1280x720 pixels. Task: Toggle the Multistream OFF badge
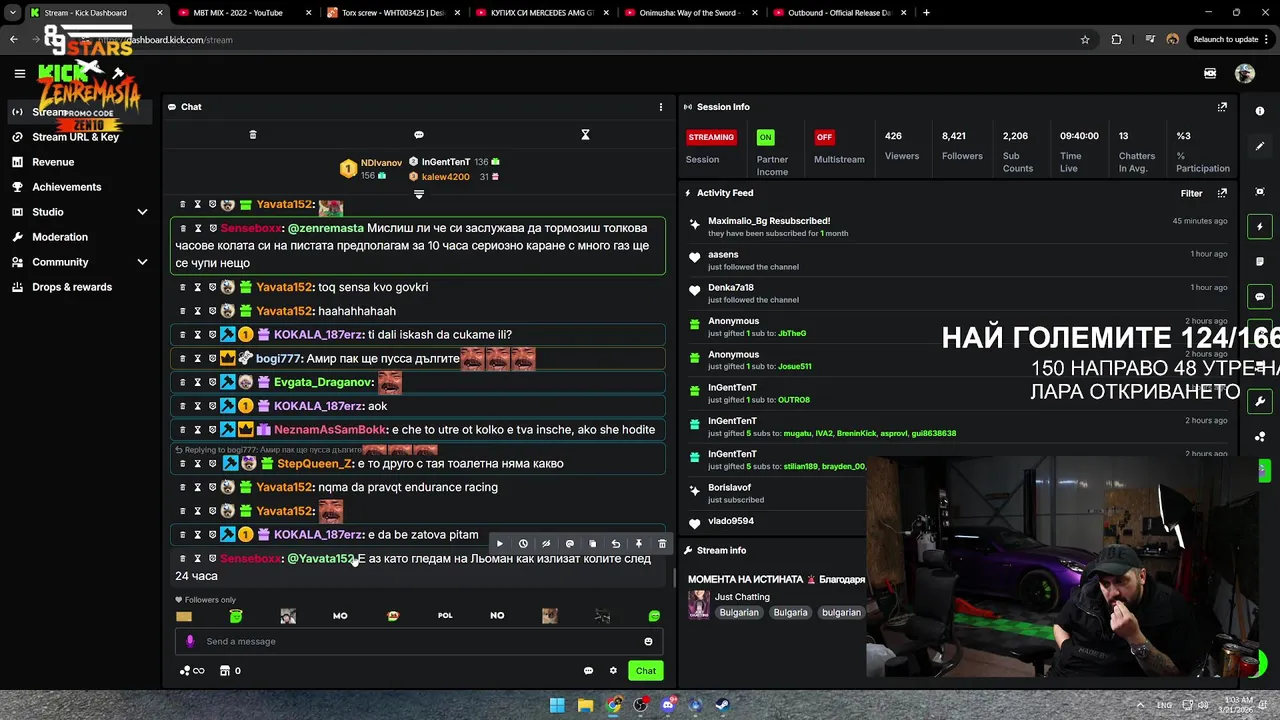[824, 137]
